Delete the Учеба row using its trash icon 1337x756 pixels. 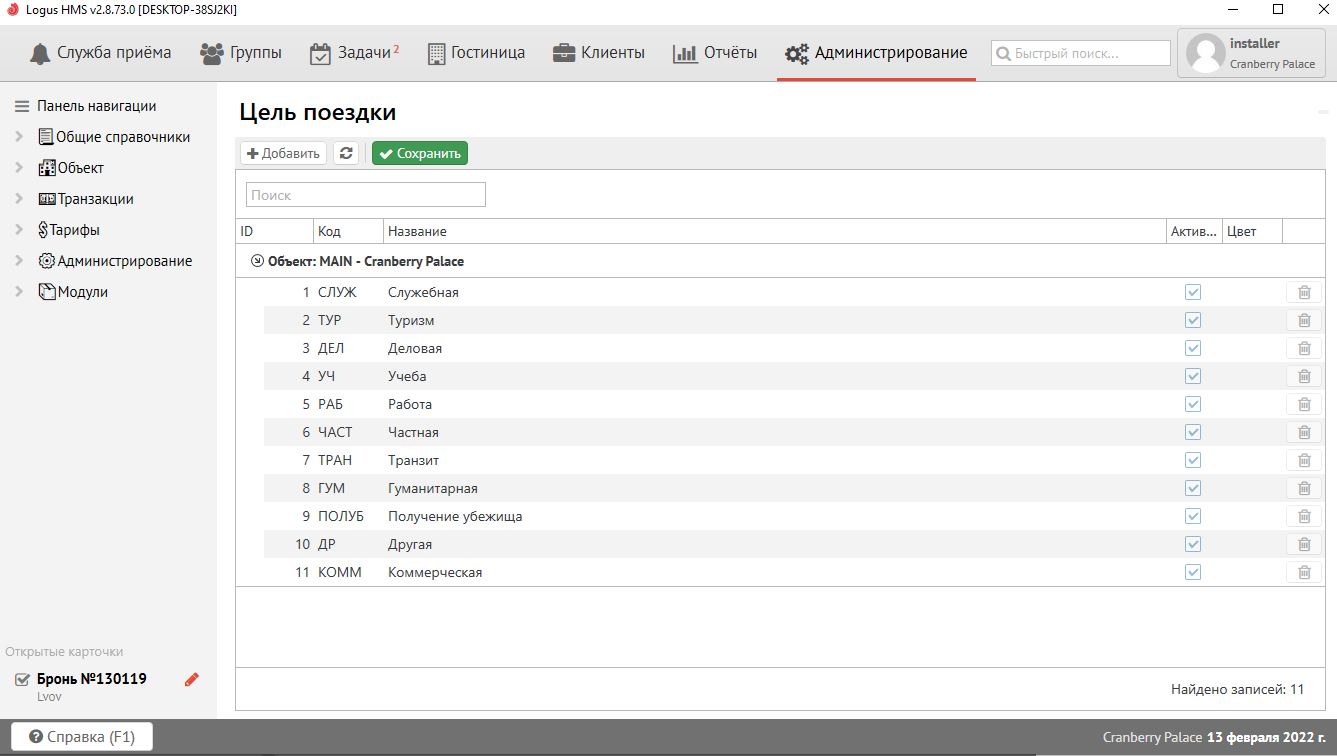tap(1304, 376)
